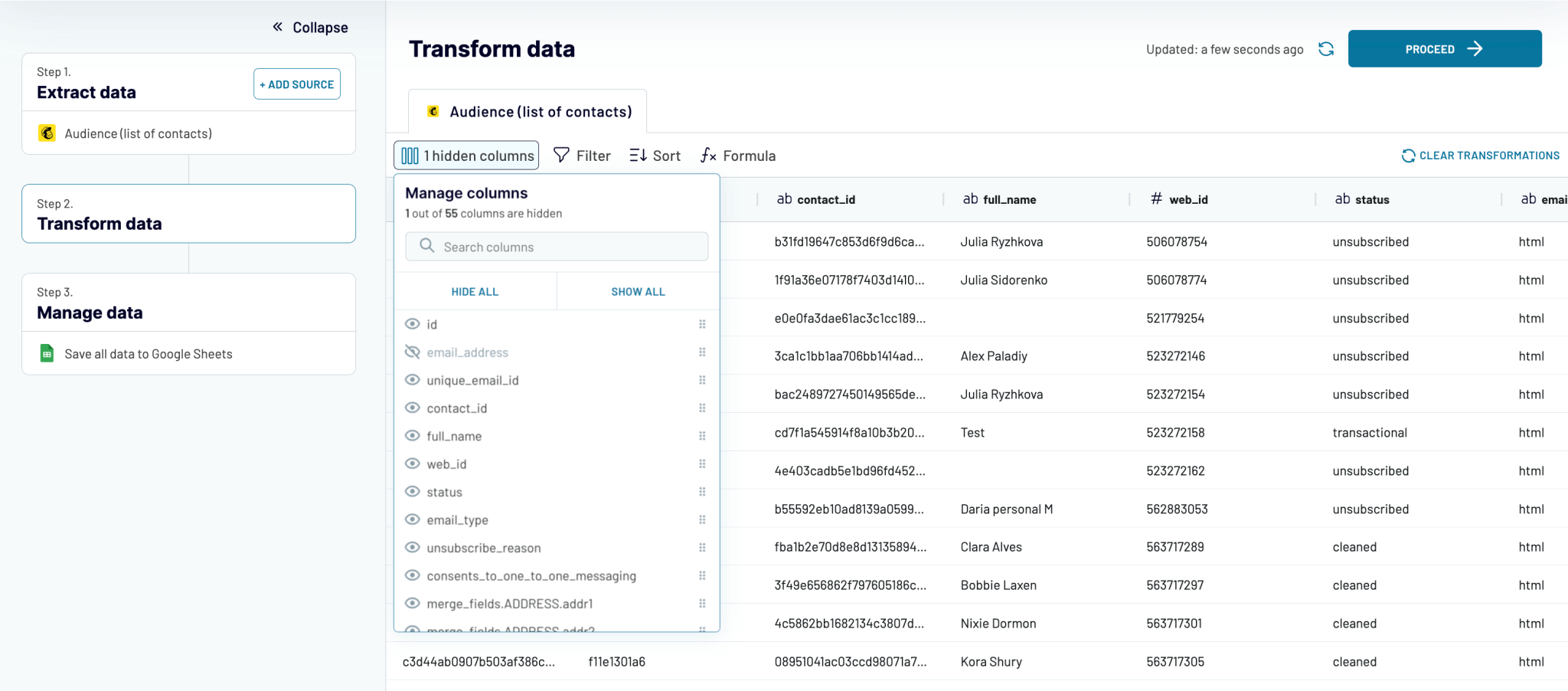The width and height of the screenshot is (1568, 691).
Task: Click the cell 'f11e1301a6'
Action: (x=616, y=662)
